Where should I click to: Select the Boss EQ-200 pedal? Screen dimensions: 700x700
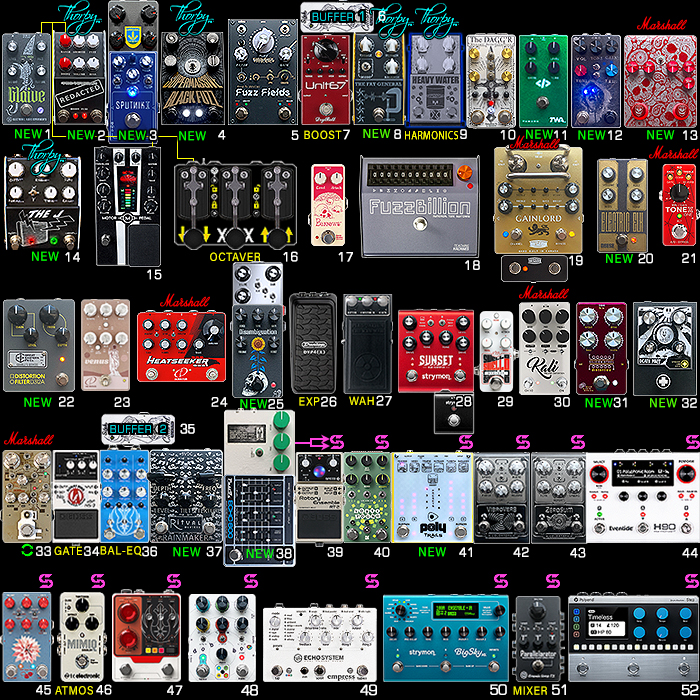click(259, 520)
